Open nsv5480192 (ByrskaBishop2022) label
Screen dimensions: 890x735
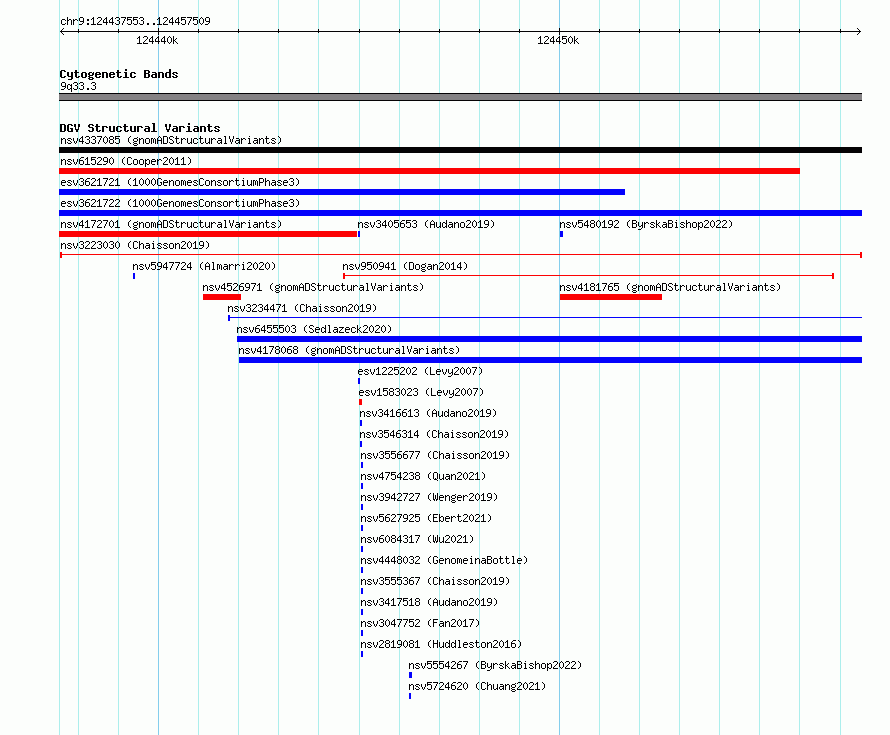coord(646,224)
